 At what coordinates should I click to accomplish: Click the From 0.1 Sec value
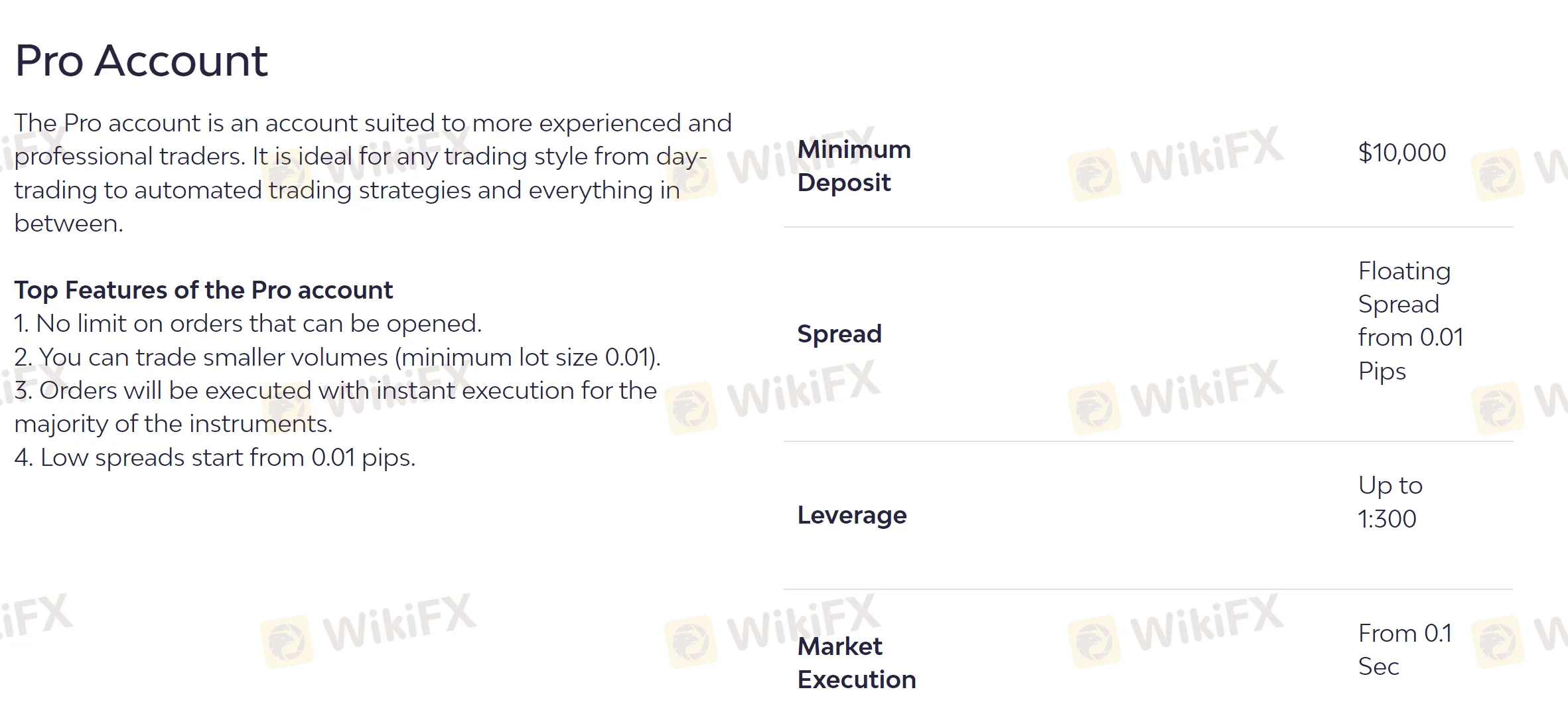[x=1405, y=650]
